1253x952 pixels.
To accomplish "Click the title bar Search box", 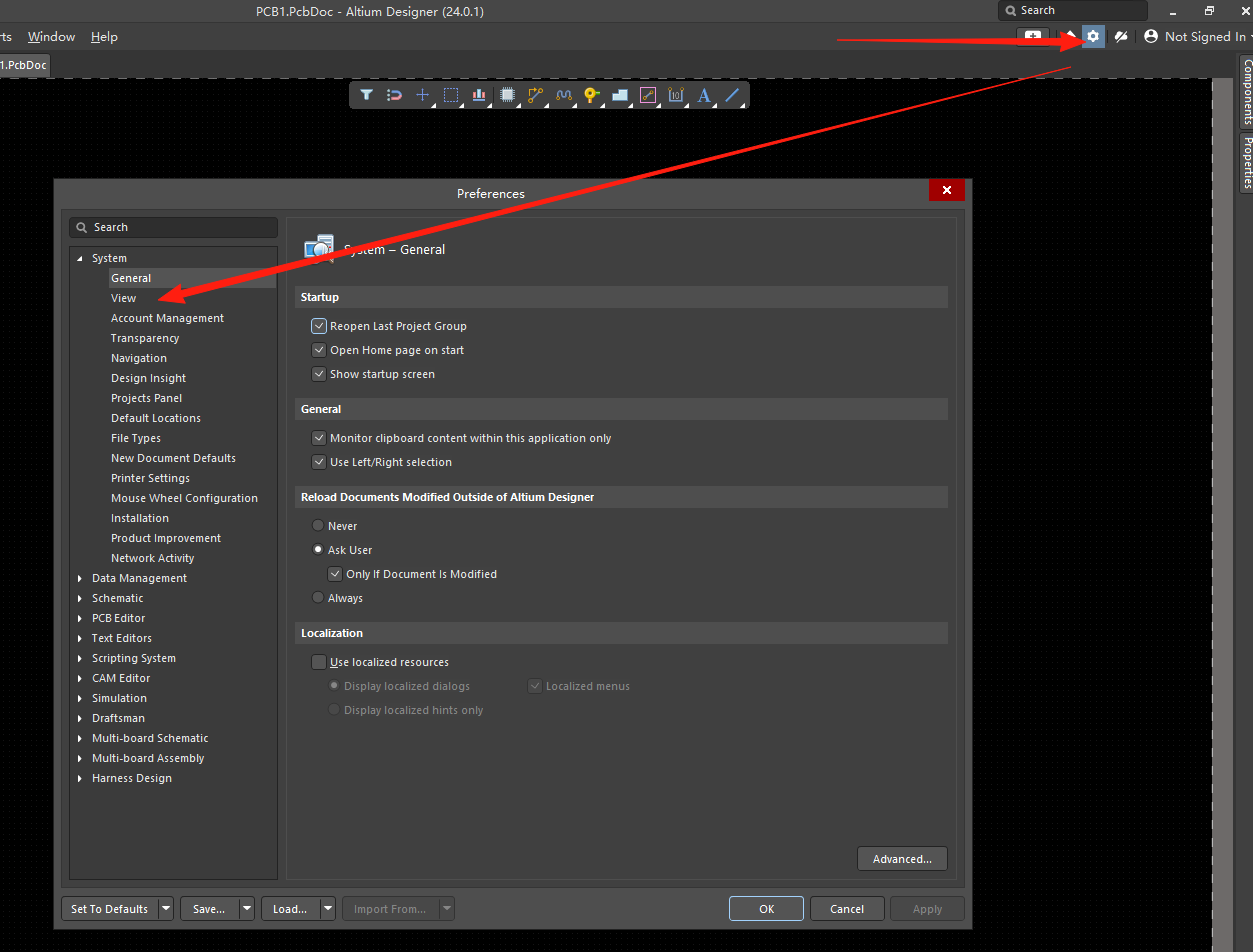I will pyautogui.click(x=1072, y=10).
